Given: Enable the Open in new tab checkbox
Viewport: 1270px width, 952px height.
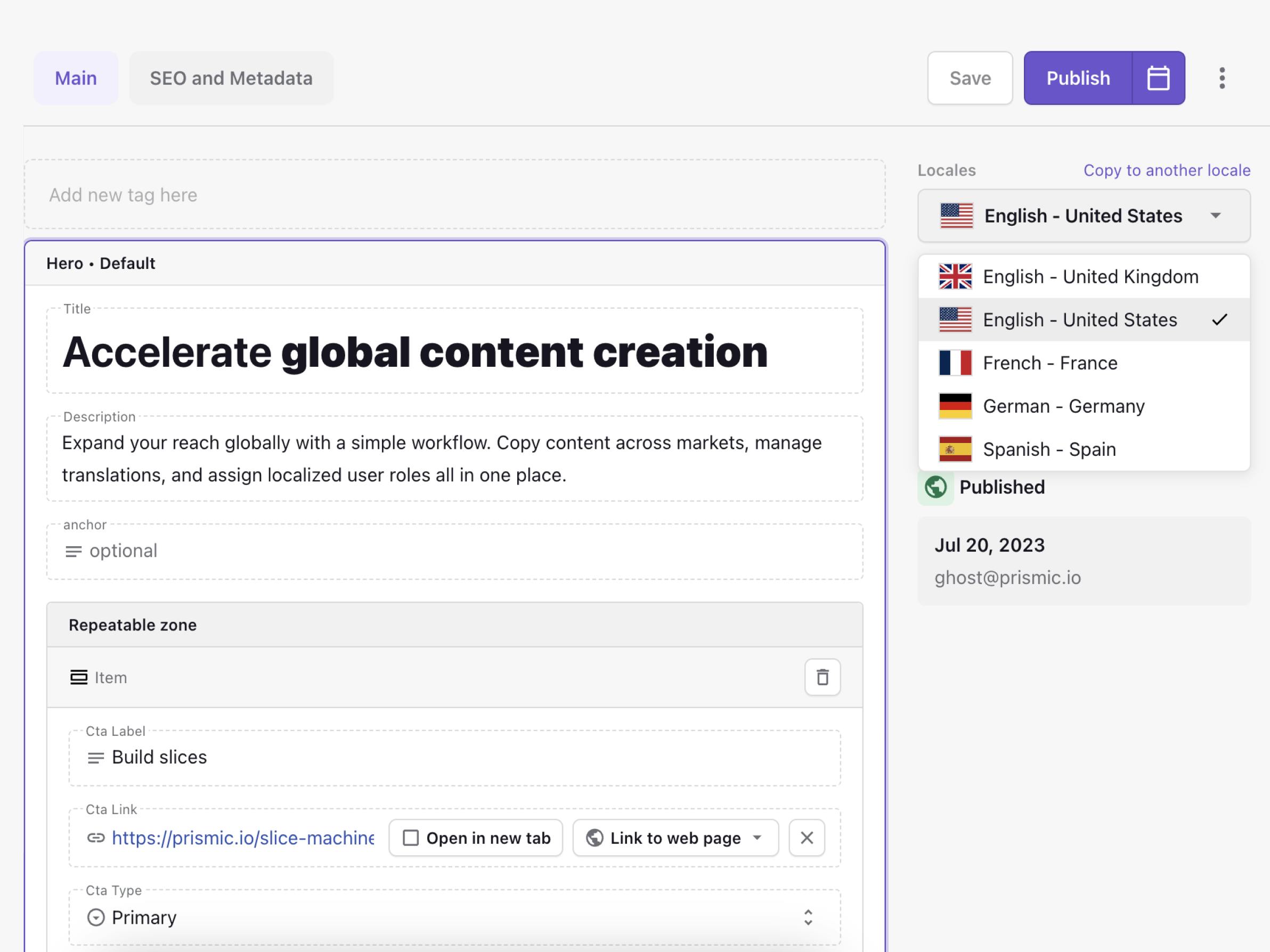Looking at the screenshot, I should pos(411,838).
